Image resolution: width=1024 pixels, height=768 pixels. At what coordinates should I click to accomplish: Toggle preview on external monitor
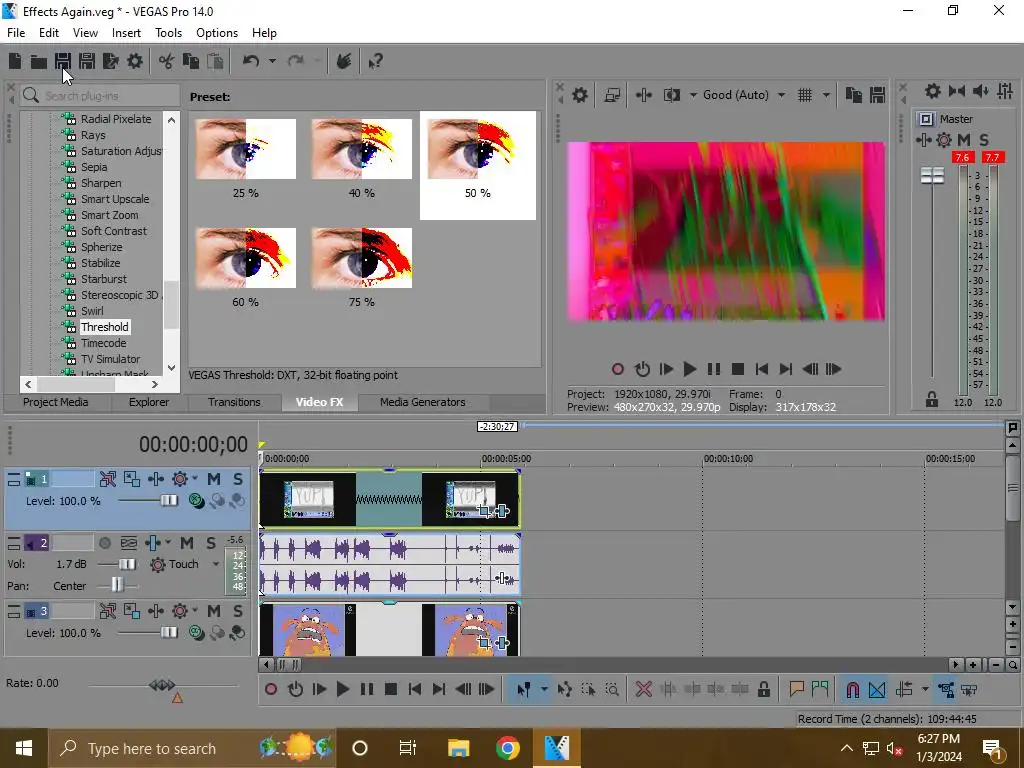[x=612, y=95]
